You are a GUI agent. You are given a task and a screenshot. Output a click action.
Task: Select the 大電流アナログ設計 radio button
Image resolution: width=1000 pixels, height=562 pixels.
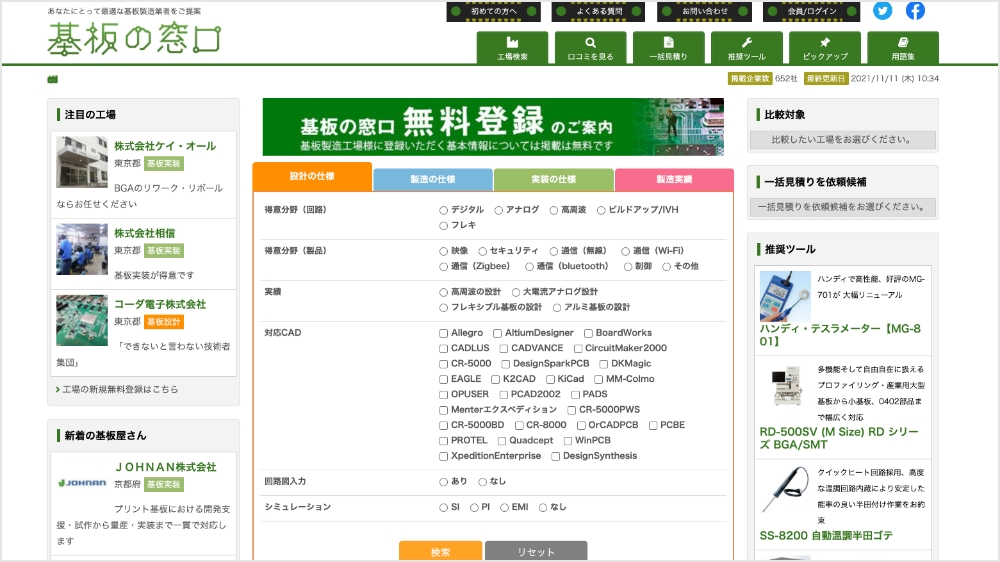(x=515, y=292)
